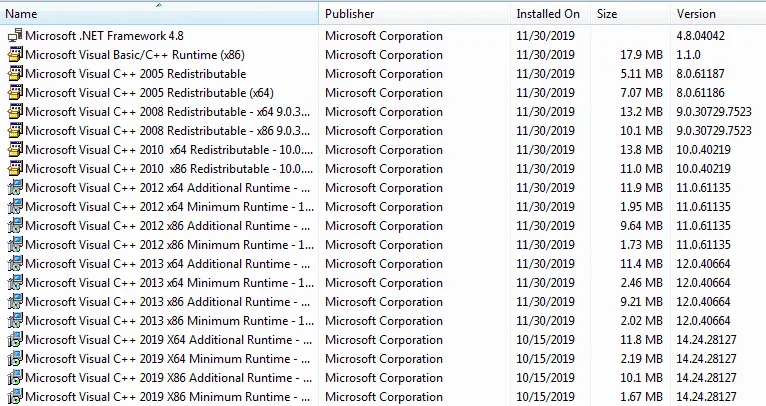Image resolution: width=766 pixels, height=406 pixels.
Task: Click the 11.0 MB size value
Action: click(641, 169)
